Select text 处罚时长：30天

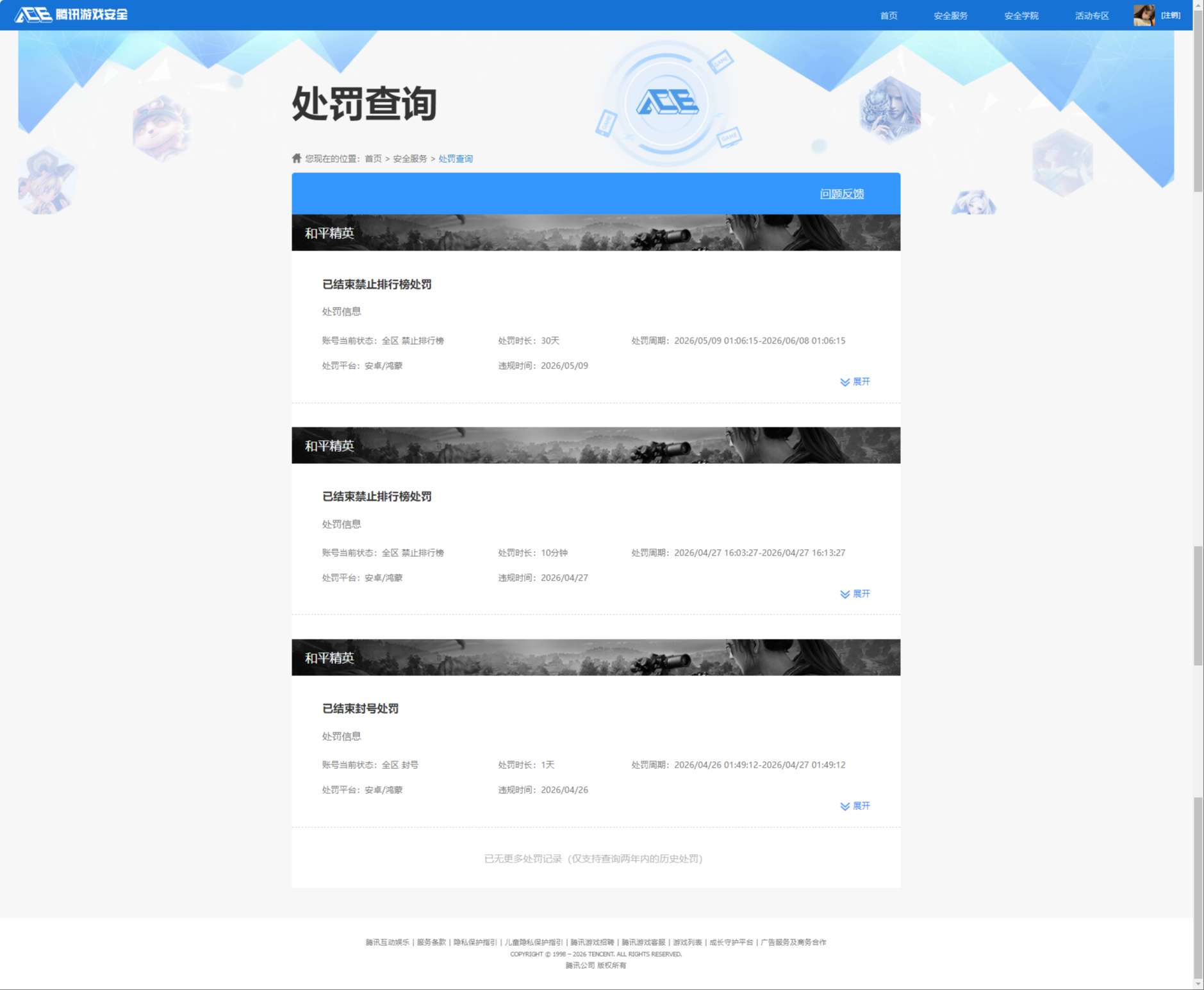point(529,341)
